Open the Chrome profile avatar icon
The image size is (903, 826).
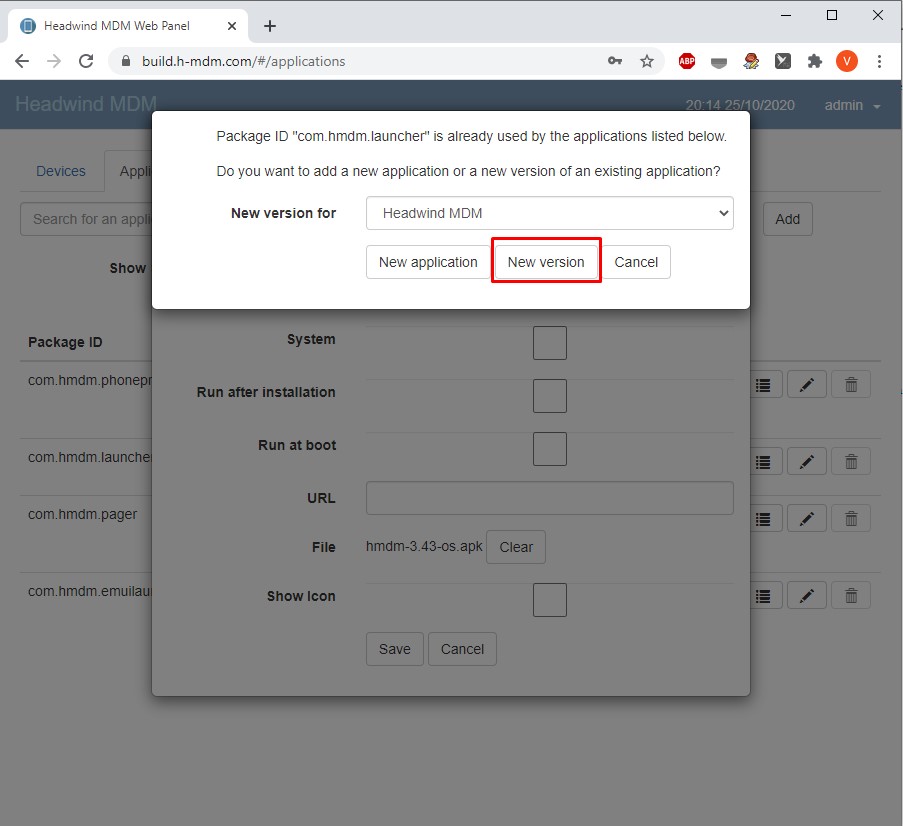846,61
